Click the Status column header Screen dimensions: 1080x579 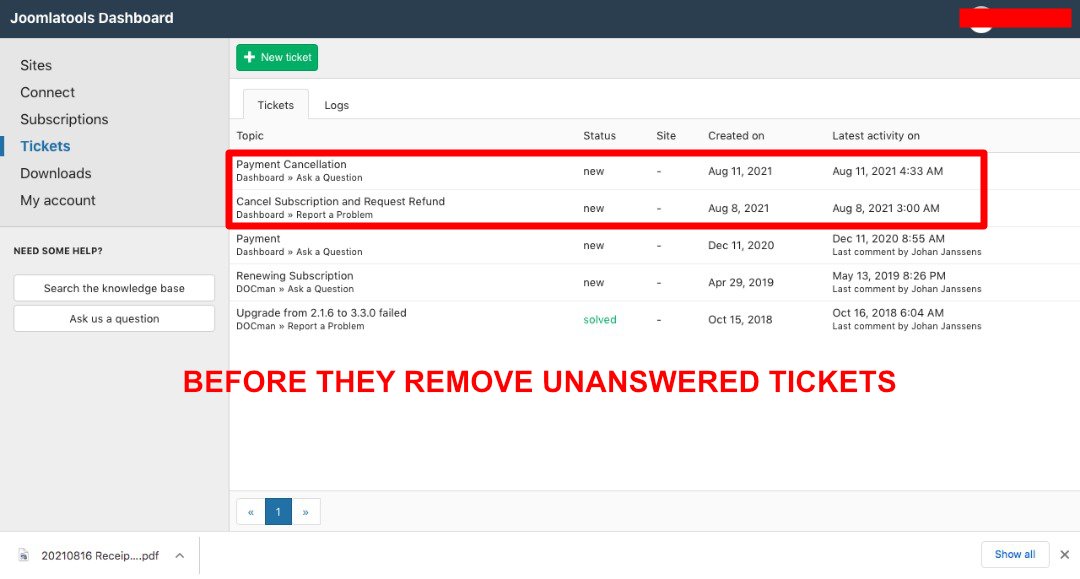599,136
